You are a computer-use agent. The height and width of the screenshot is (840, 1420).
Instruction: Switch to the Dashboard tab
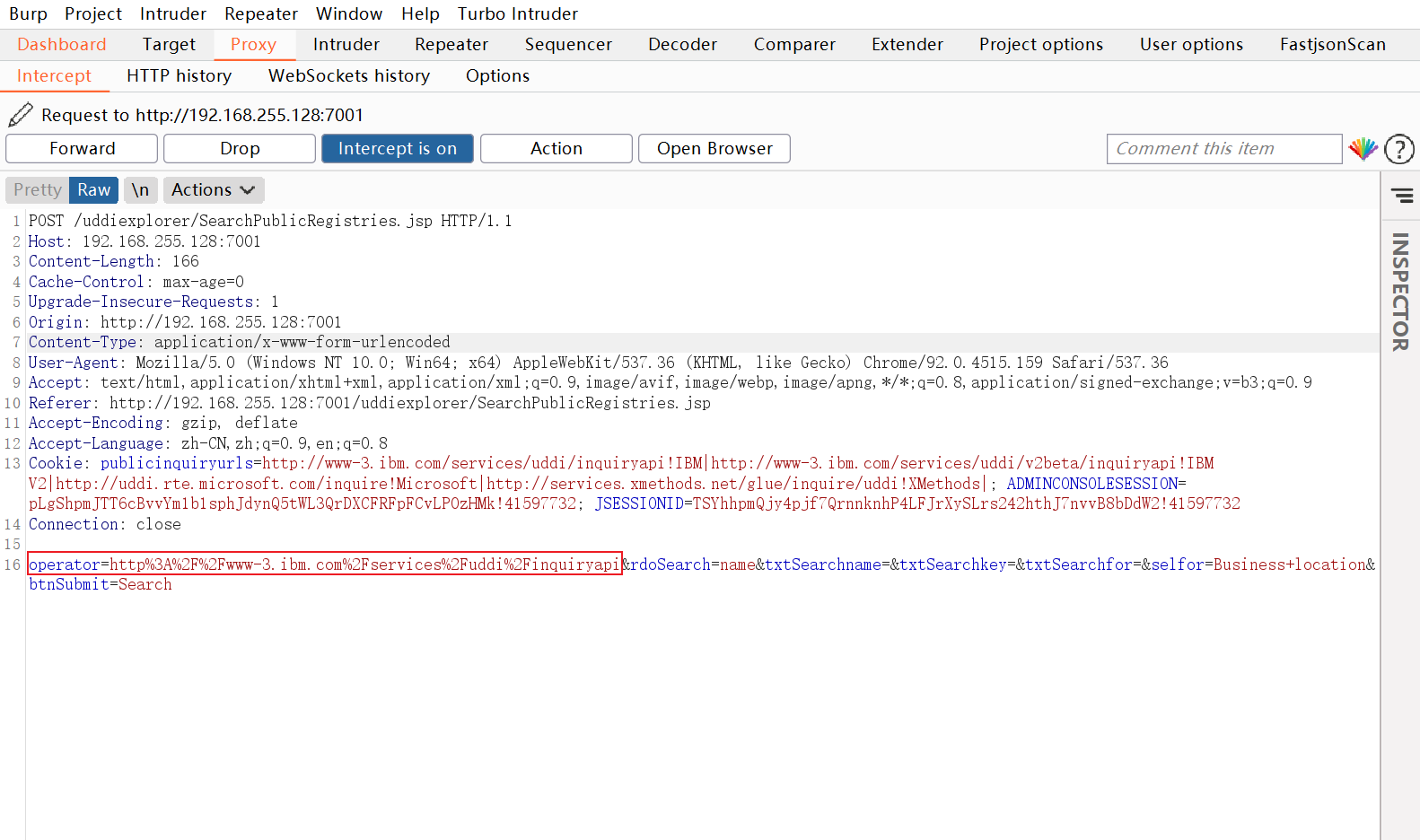(62, 45)
